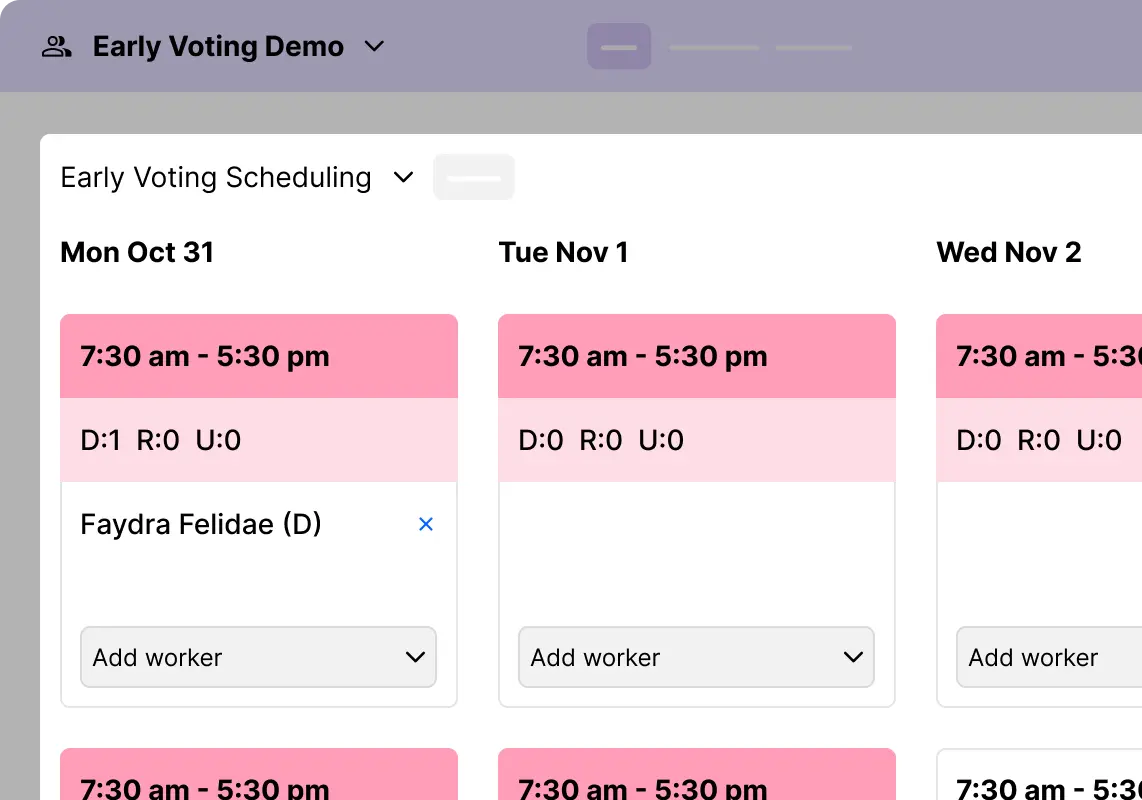
Task: Select Faydra Felidae (D) worker entry
Action: tap(200, 523)
